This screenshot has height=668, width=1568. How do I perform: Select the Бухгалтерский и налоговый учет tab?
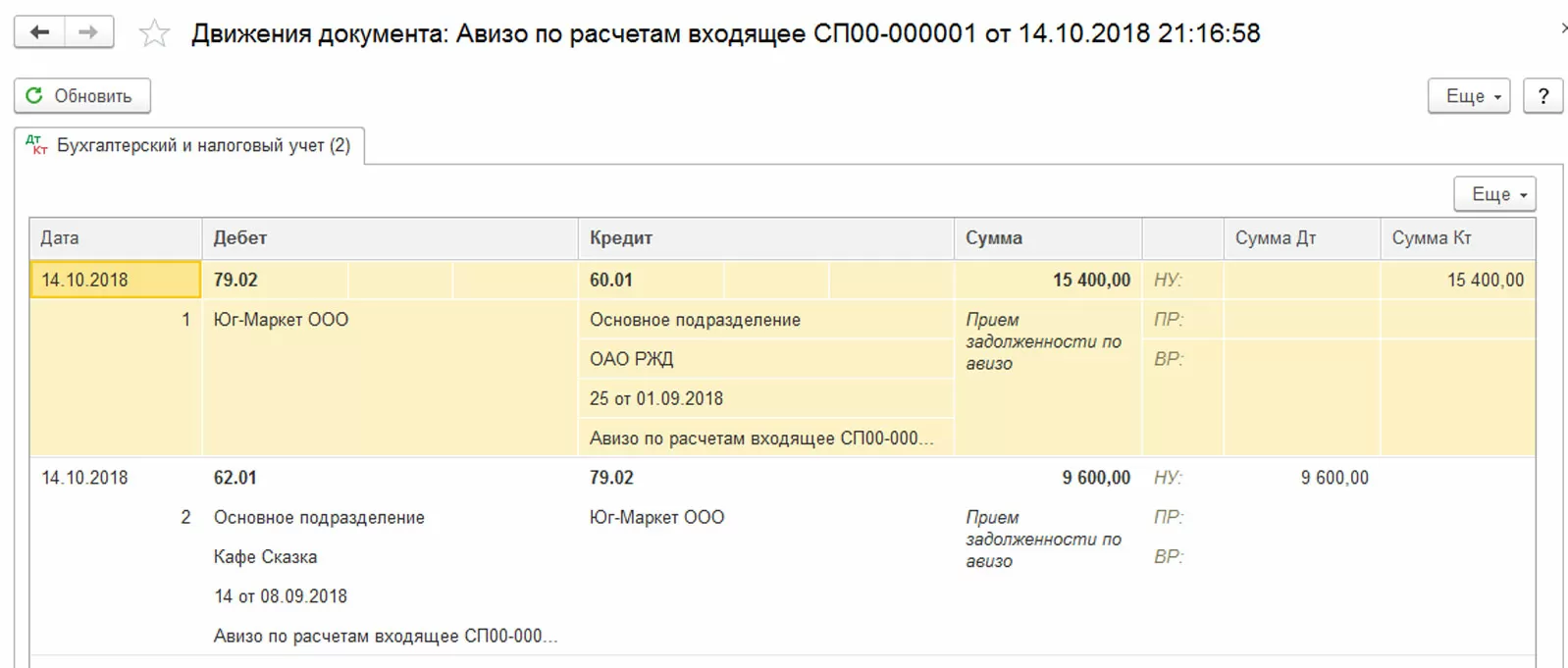202,145
